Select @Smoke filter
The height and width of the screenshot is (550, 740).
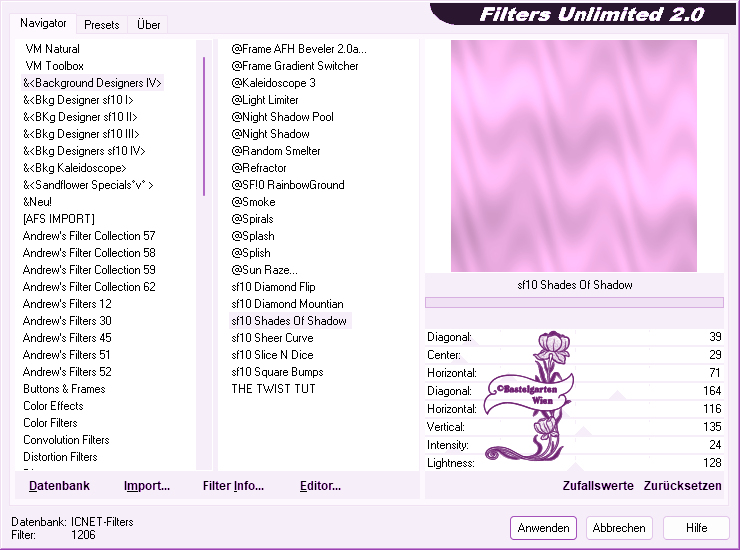[253, 202]
